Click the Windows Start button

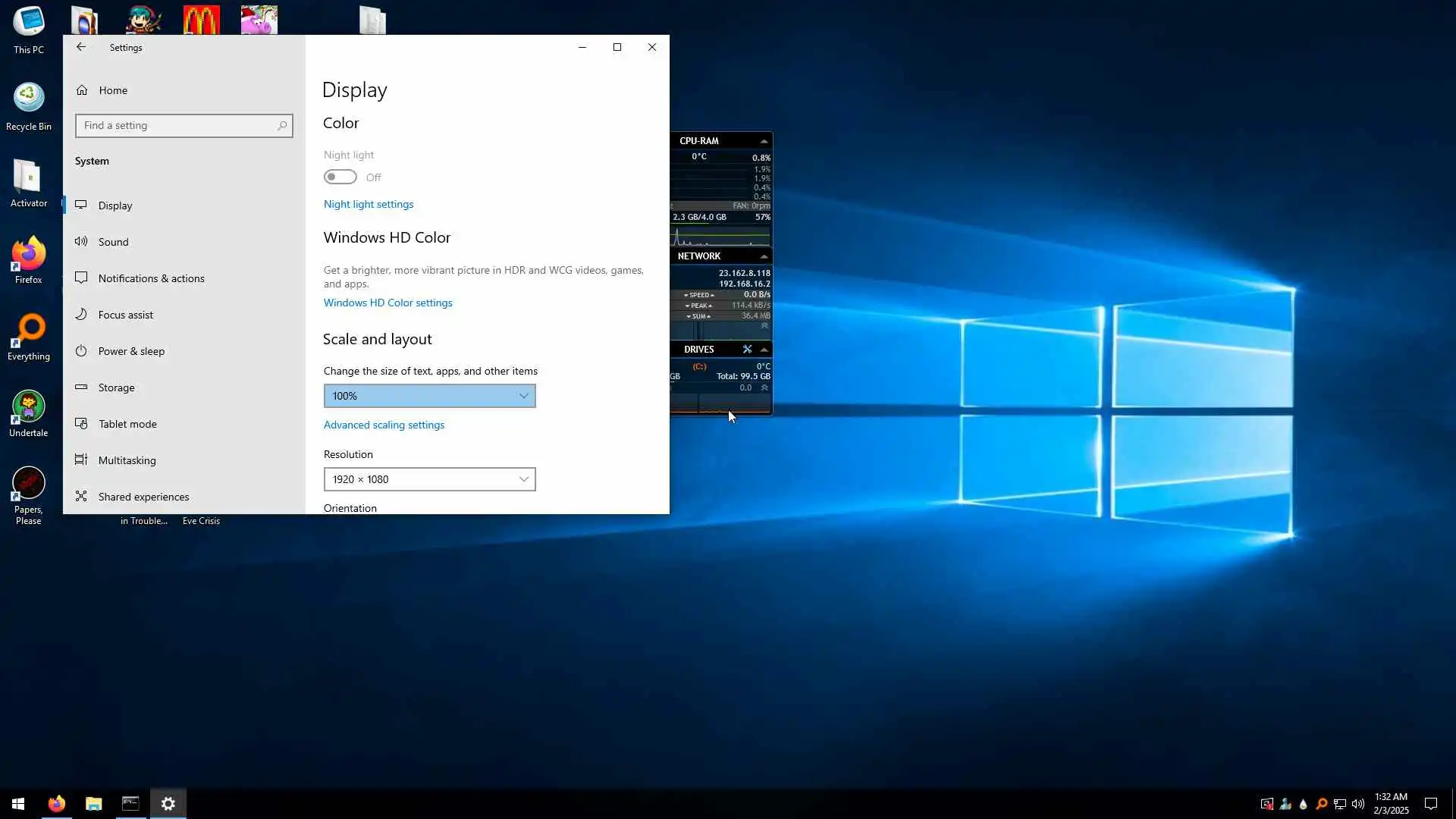[x=18, y=803]
